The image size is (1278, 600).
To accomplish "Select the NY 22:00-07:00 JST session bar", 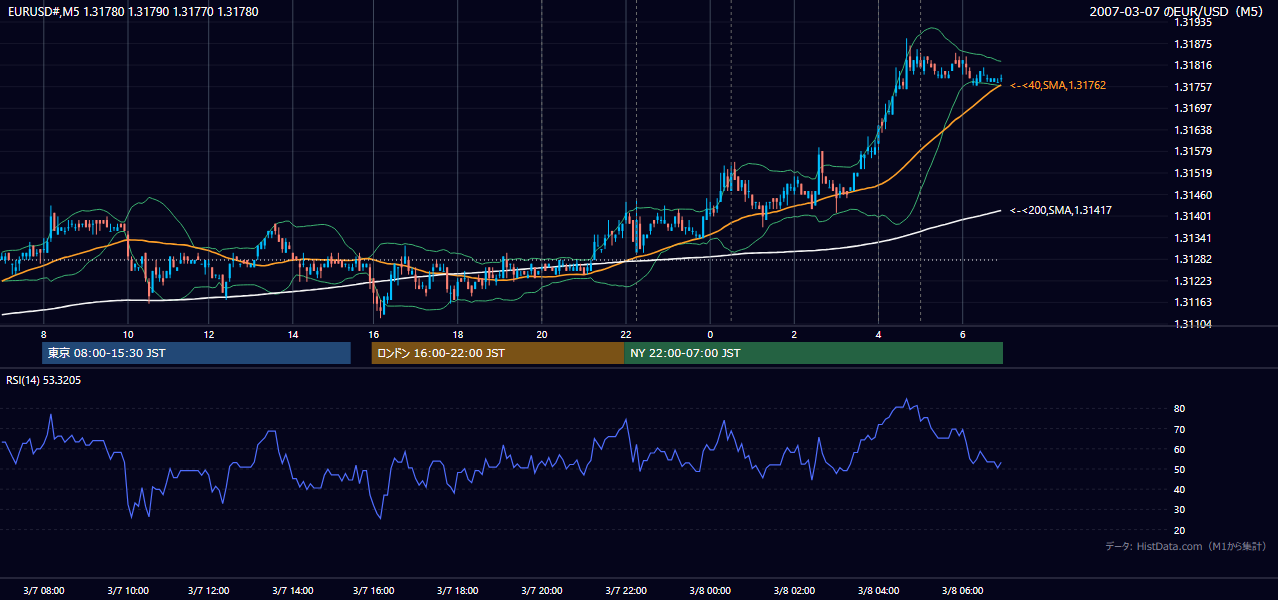I will [x=813, y=353].
